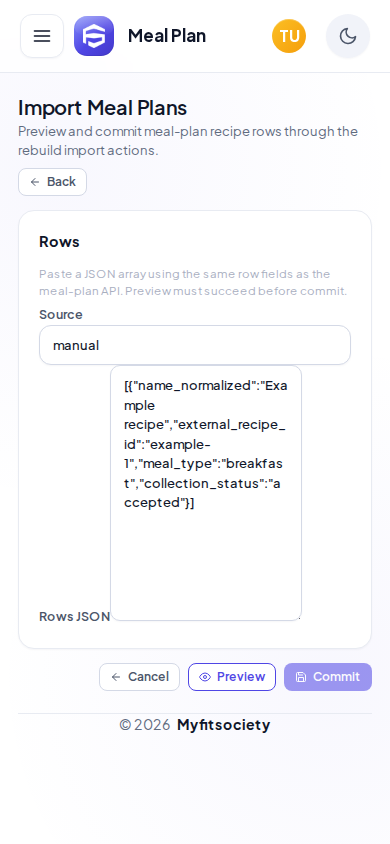This screenshot has height=844, width=390.
Task: Click the eye icon in Preview
Action: 205,677
